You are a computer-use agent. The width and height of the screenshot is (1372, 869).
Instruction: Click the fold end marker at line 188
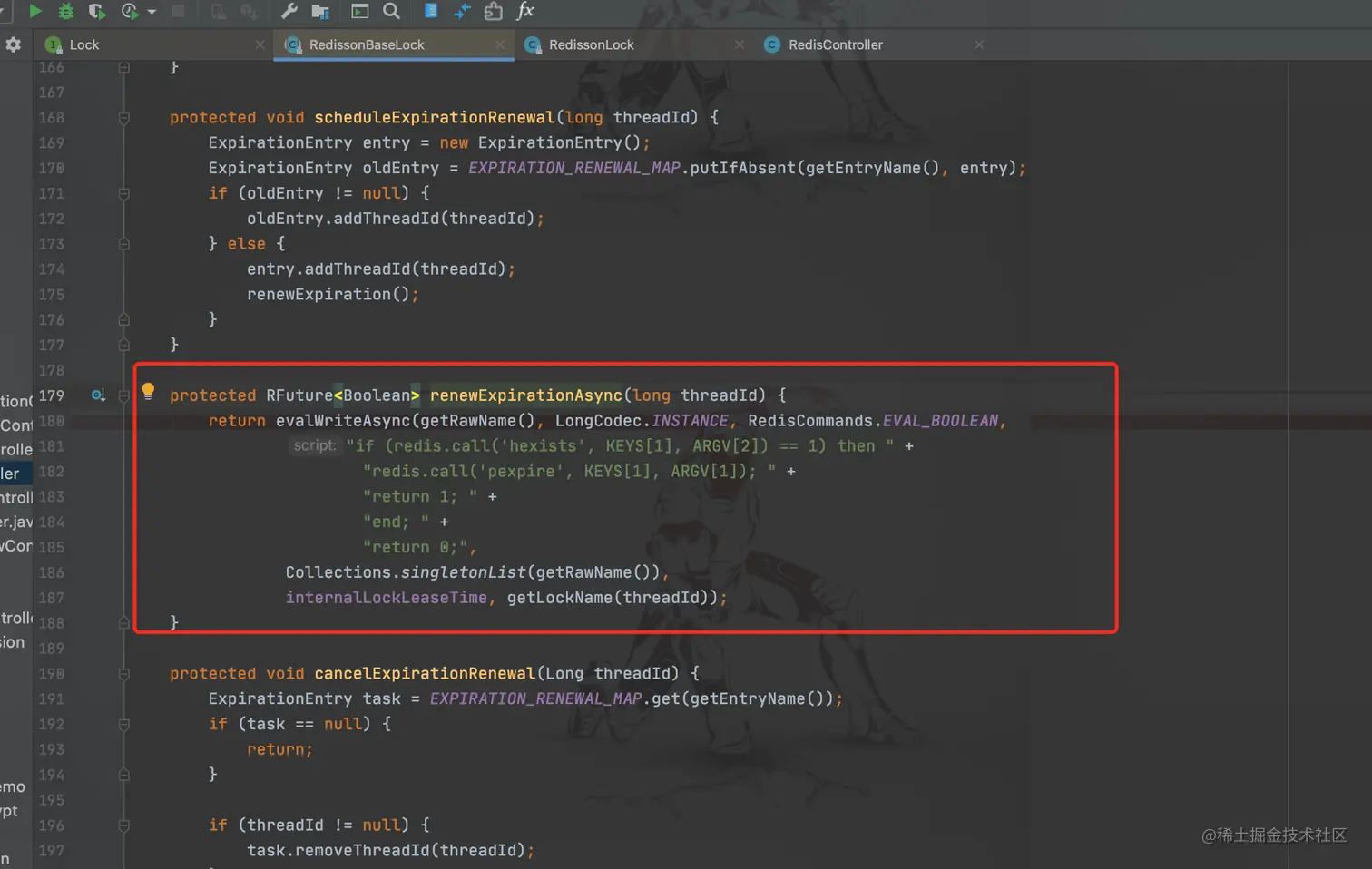tap(124, 623)
